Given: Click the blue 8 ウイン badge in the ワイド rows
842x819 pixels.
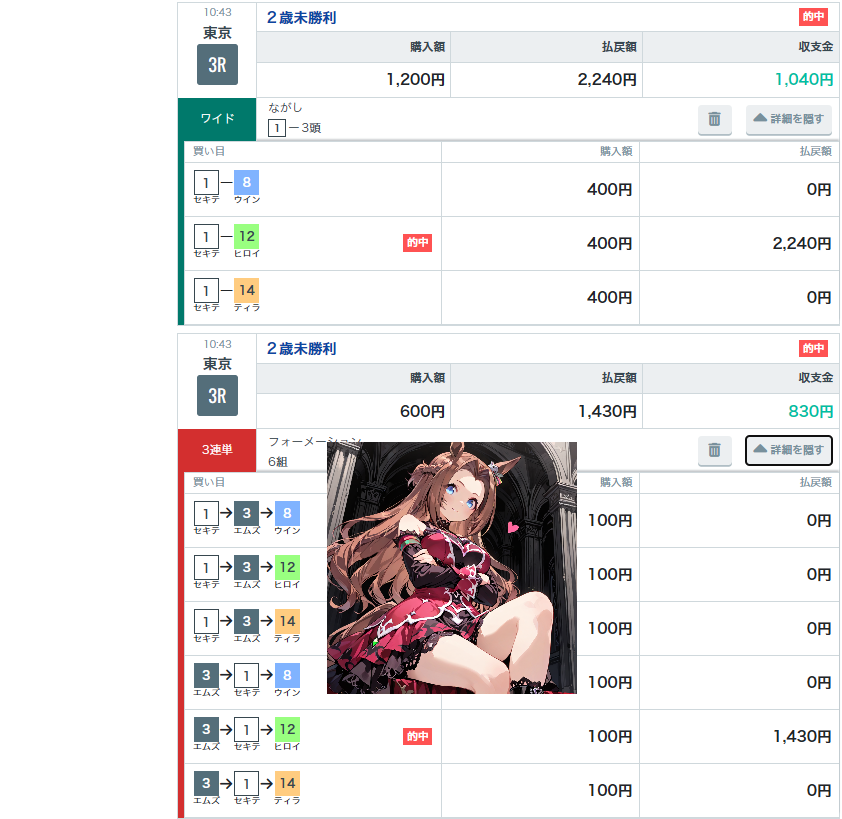Looking at the screenshot, I should coord(247,183).
